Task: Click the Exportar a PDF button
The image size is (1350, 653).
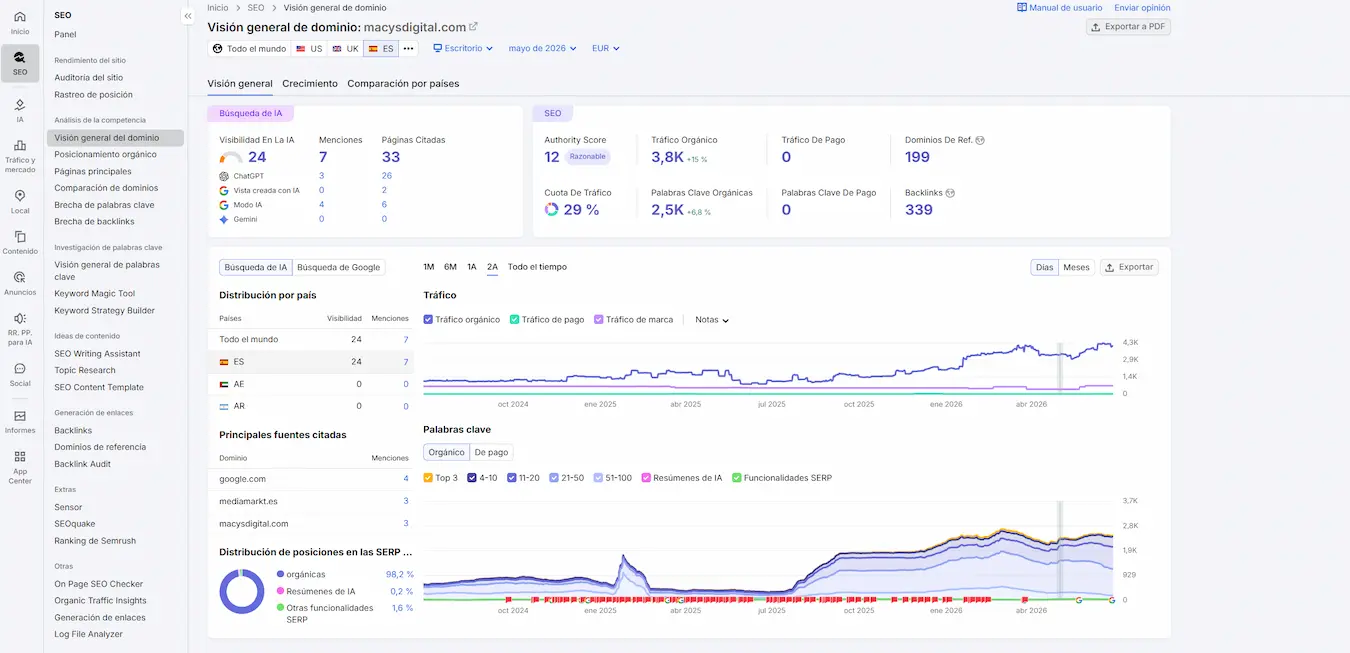Action: 1128,27
